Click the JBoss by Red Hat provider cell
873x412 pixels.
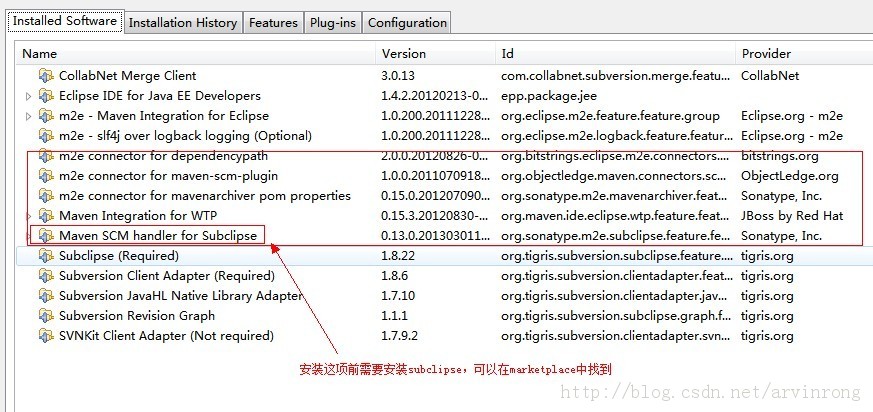pos(792,216)
